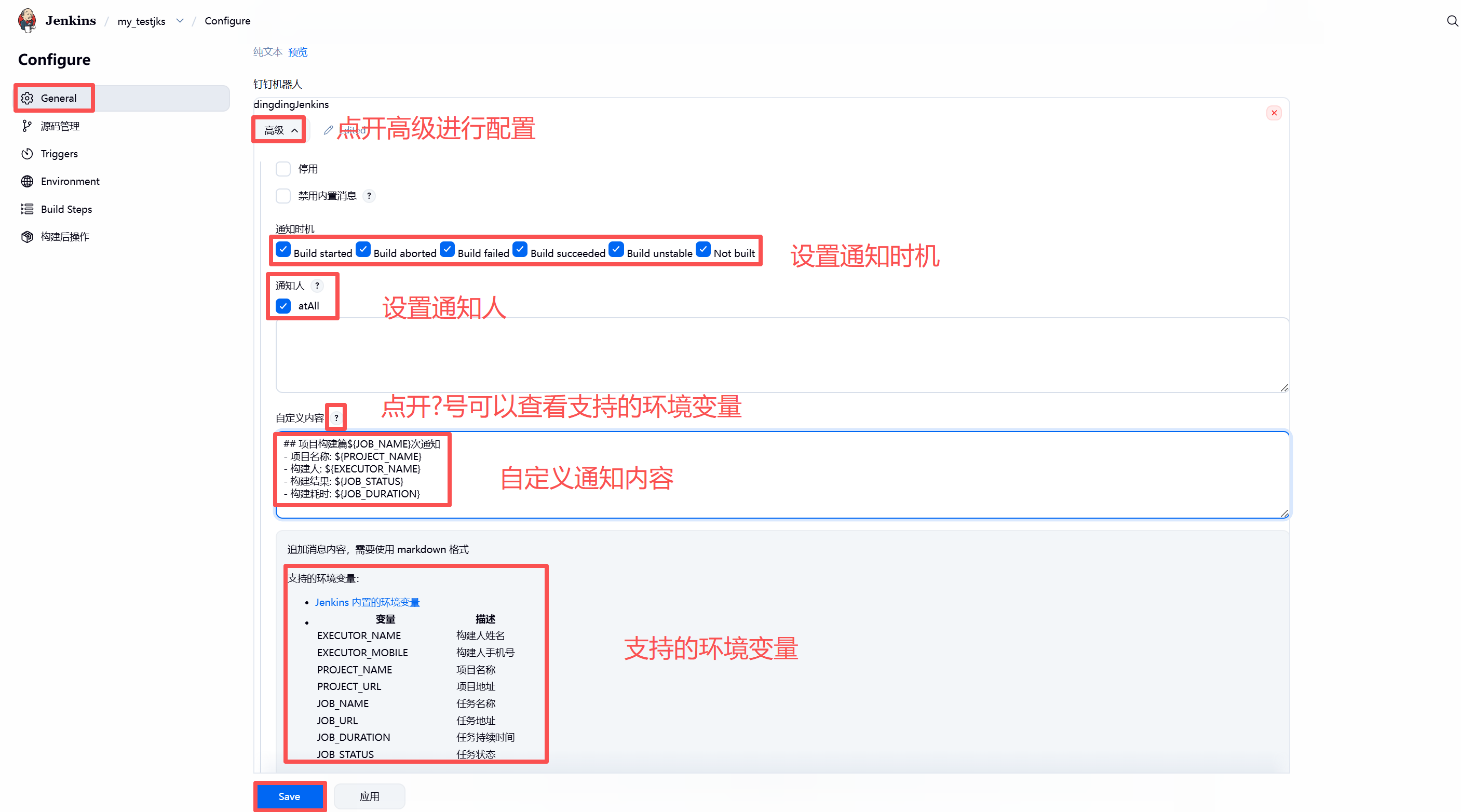Click the resize handle of the 通知人 textarea
This screenshot has height=812, width=1461.
pos(1284,387)
